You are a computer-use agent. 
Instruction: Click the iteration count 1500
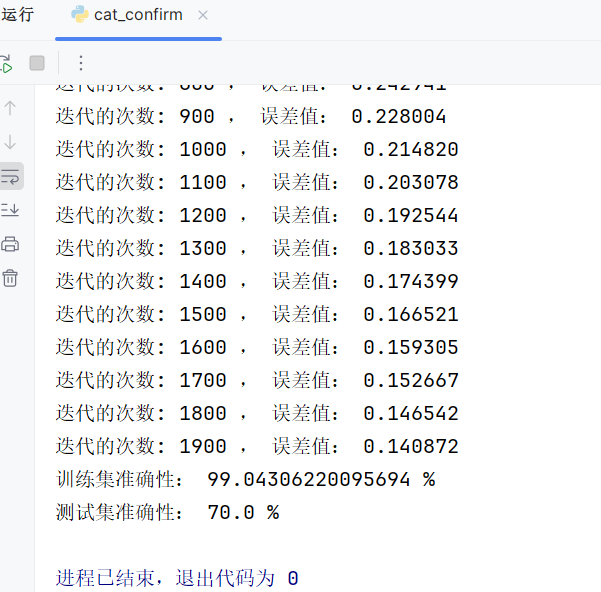tap(203, 314)
